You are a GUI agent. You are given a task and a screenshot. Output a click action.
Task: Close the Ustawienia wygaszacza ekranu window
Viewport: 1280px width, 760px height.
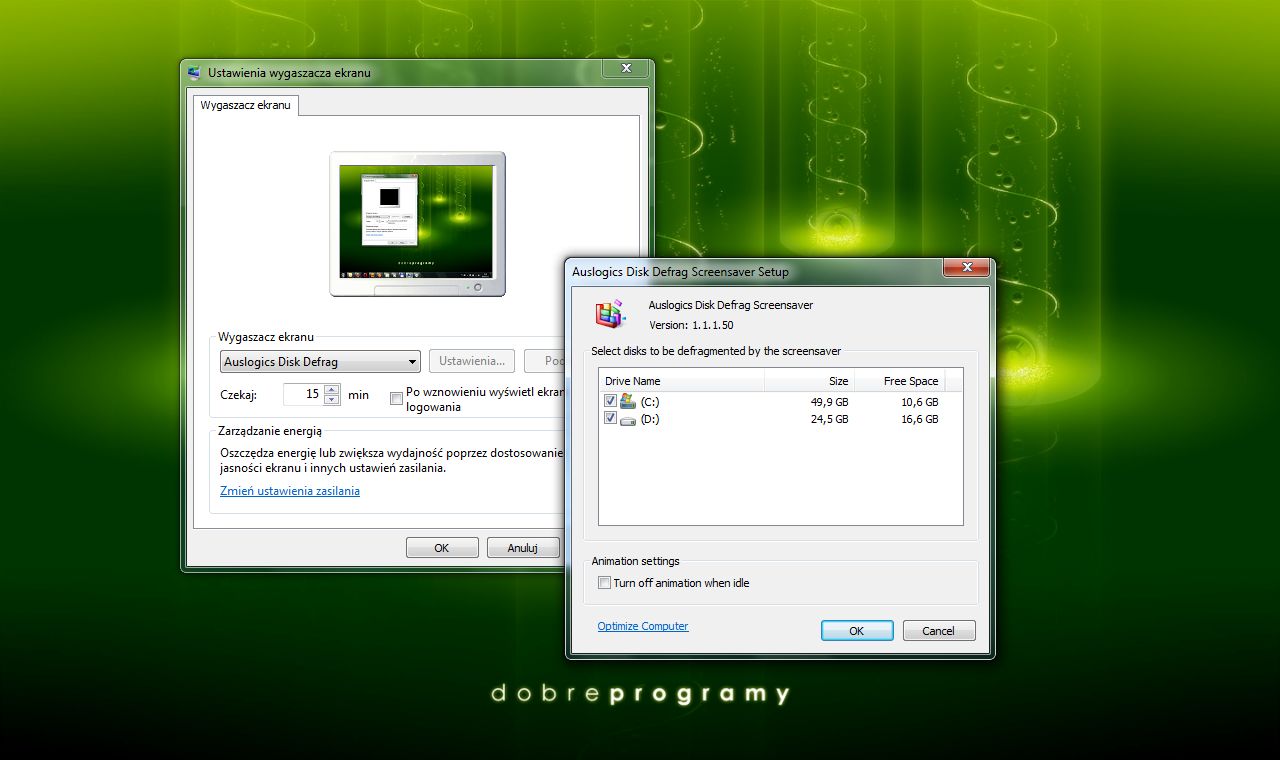pyautogui.click(x=626, y=68)
